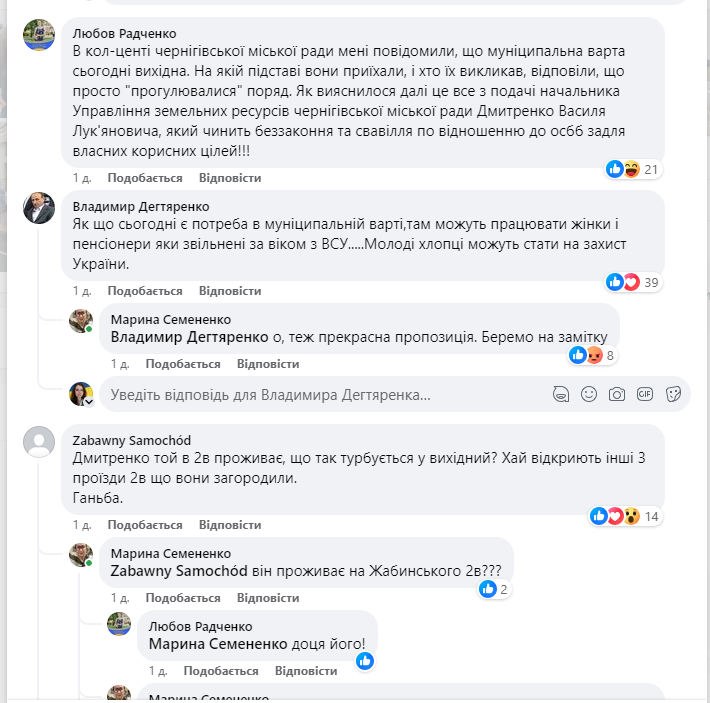Click Zabawny Samochód's gray profile avatar
Screen dimensions: 710x703
point(39,441)
